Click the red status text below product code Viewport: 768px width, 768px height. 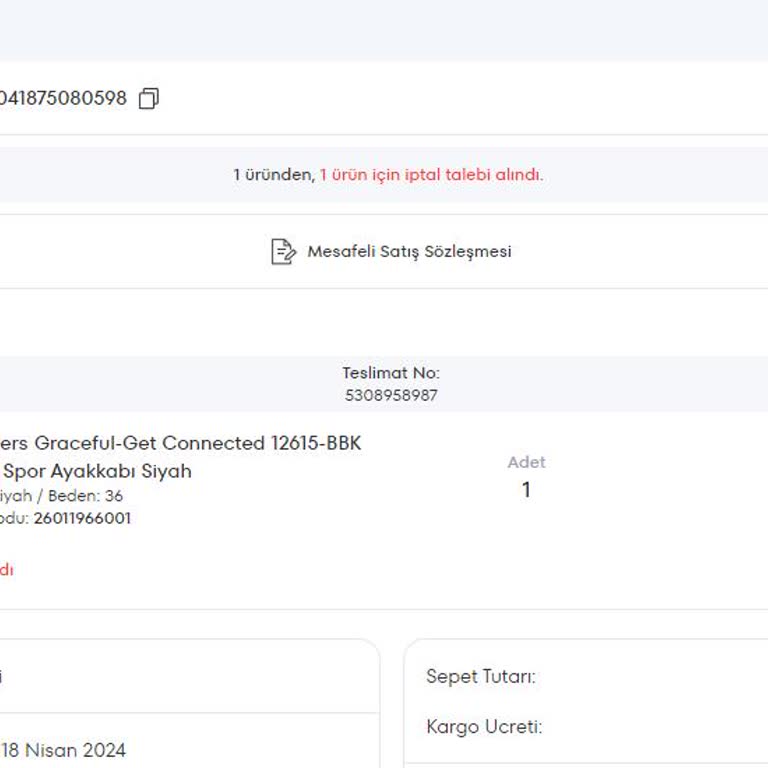pyautogui.click(x=6, y=570)
